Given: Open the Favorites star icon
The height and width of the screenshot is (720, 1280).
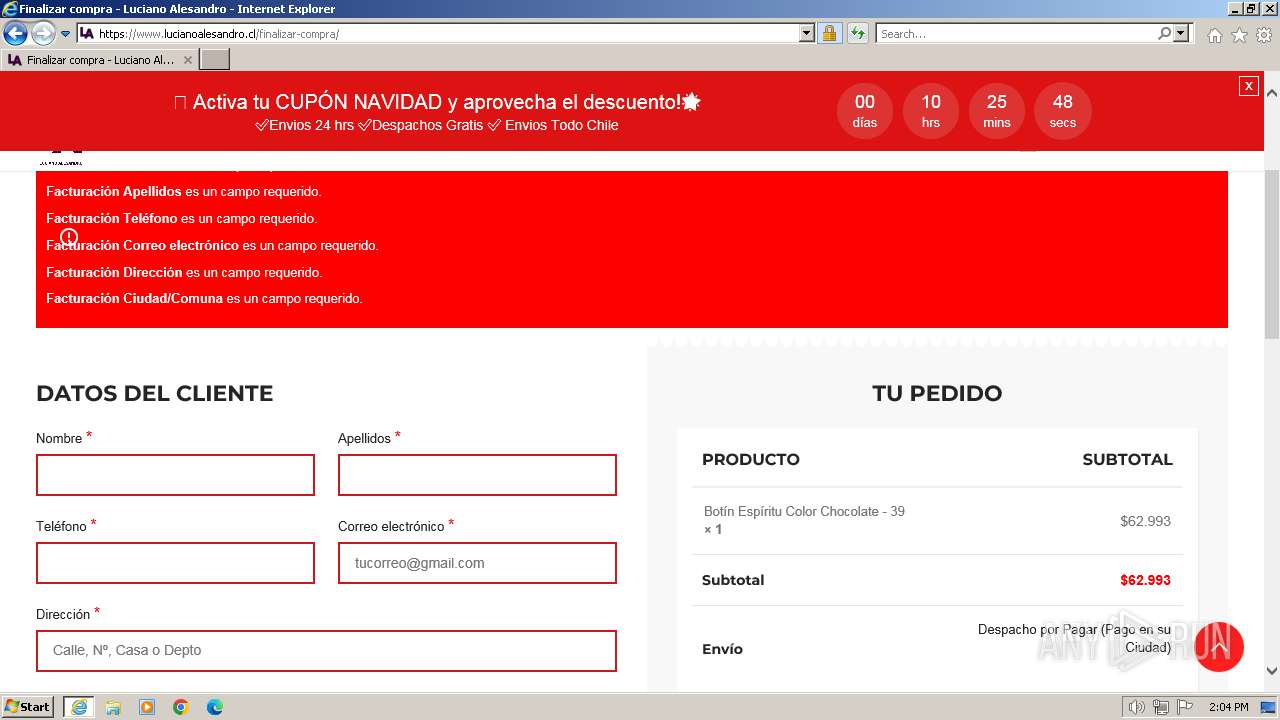Looking at the screenshot, I should point(1239,35).
